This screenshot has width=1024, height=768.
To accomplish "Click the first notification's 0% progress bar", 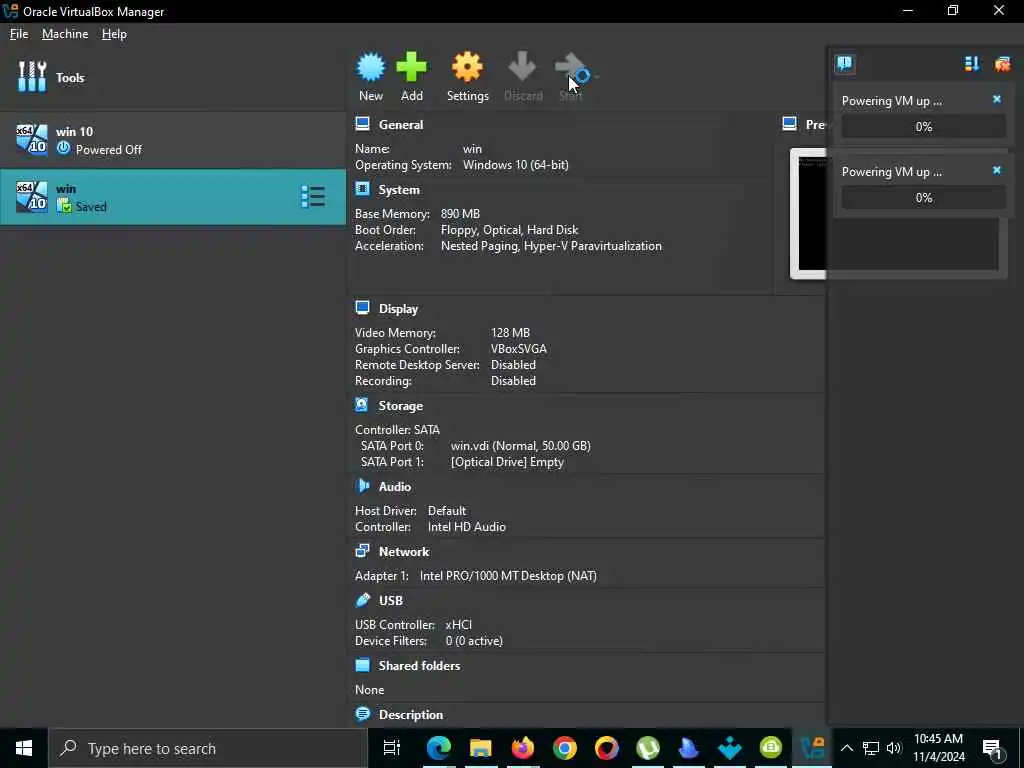I will click(x=923, y=127).
